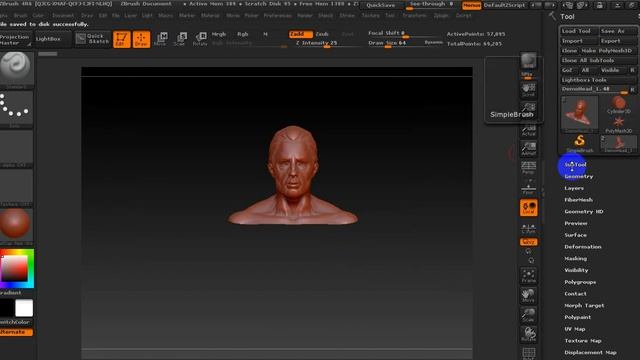Open the stroke type dots selector

click(16, 108)
